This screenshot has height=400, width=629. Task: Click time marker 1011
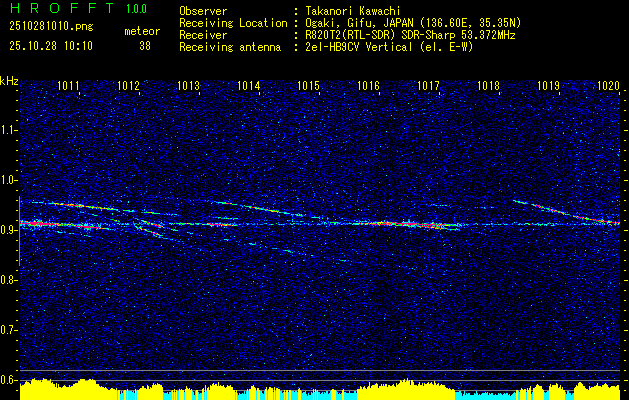[69, 85]
